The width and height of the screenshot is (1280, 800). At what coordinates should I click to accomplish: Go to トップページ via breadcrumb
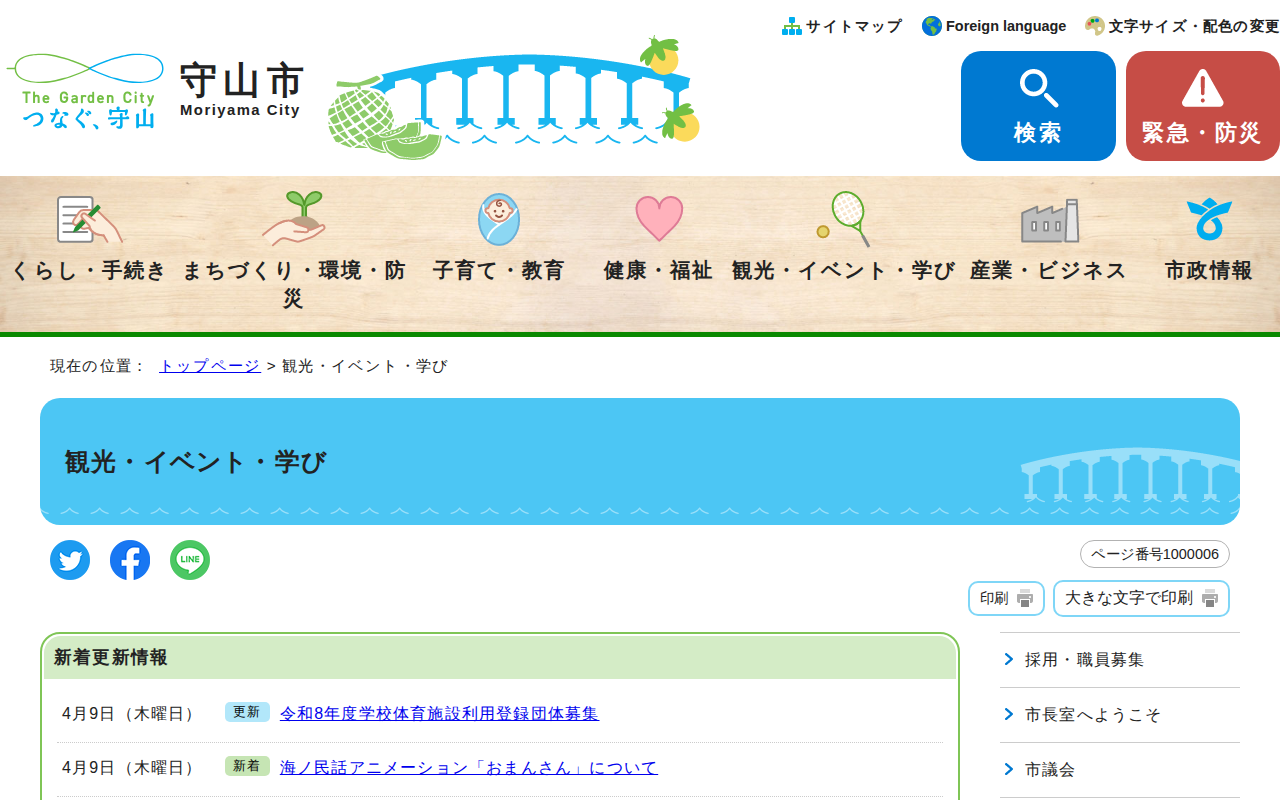[210, 366]
